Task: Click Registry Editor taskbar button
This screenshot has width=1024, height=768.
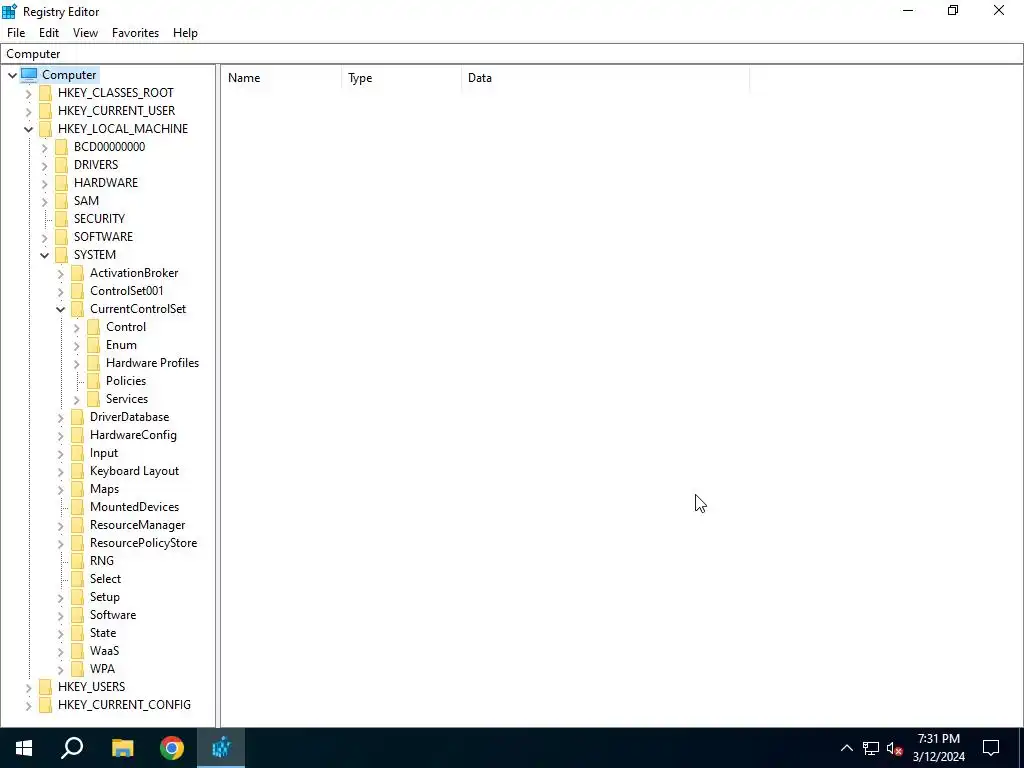Action: [x=221, y=748]
